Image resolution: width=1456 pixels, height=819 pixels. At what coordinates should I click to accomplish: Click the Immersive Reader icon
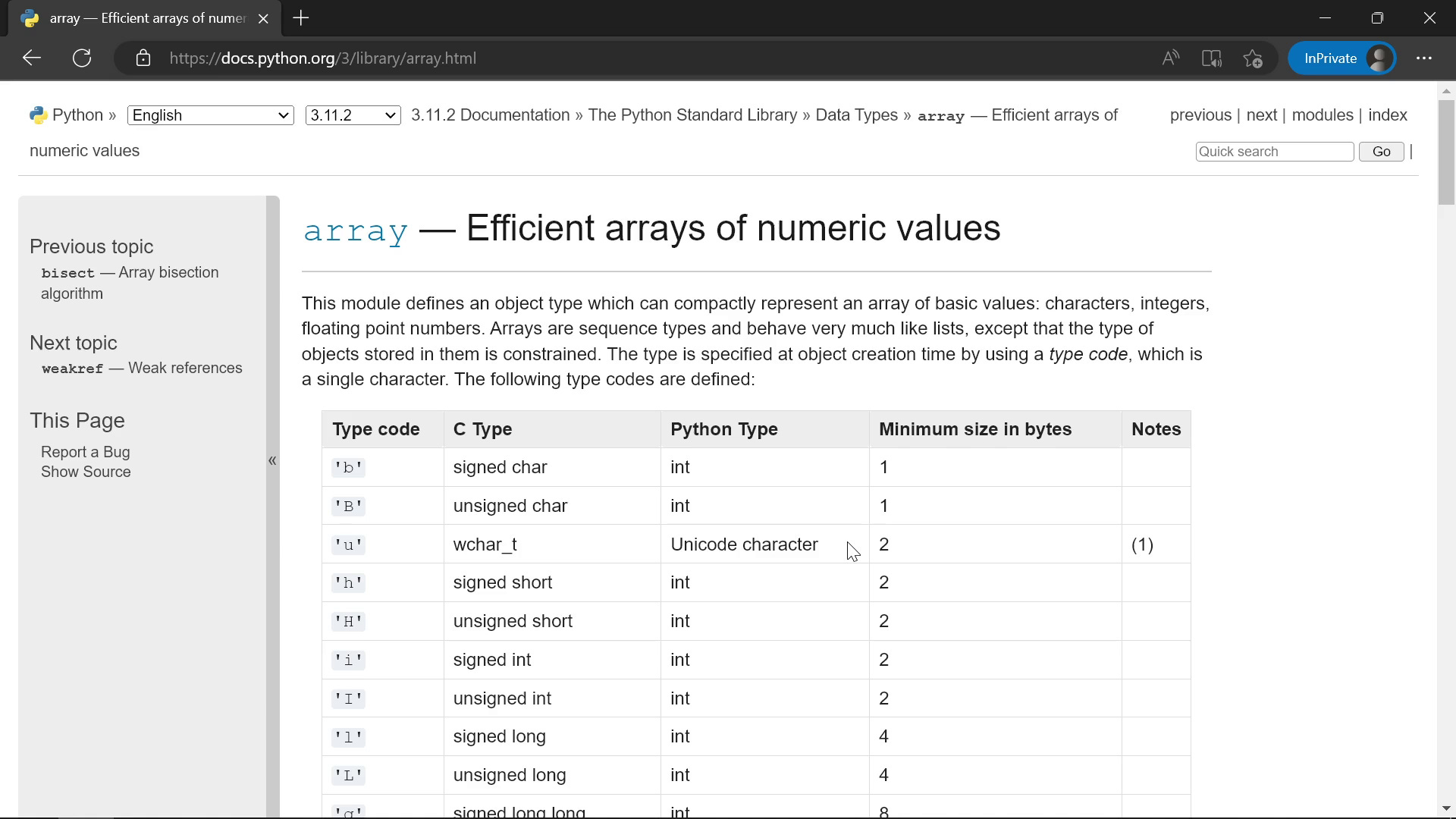point(1211,58)
